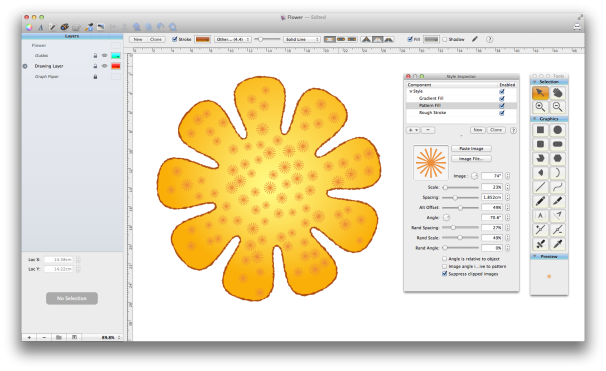Click the Scale value stepper

tap(507, 187)
